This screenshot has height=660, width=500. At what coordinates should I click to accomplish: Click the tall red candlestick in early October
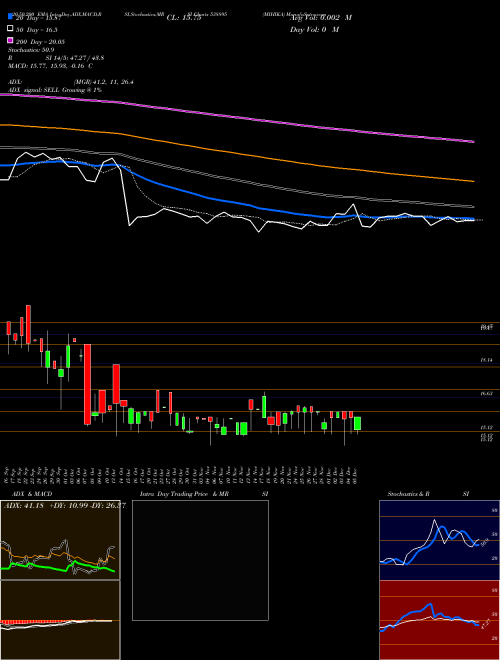(x=88, y=384)
